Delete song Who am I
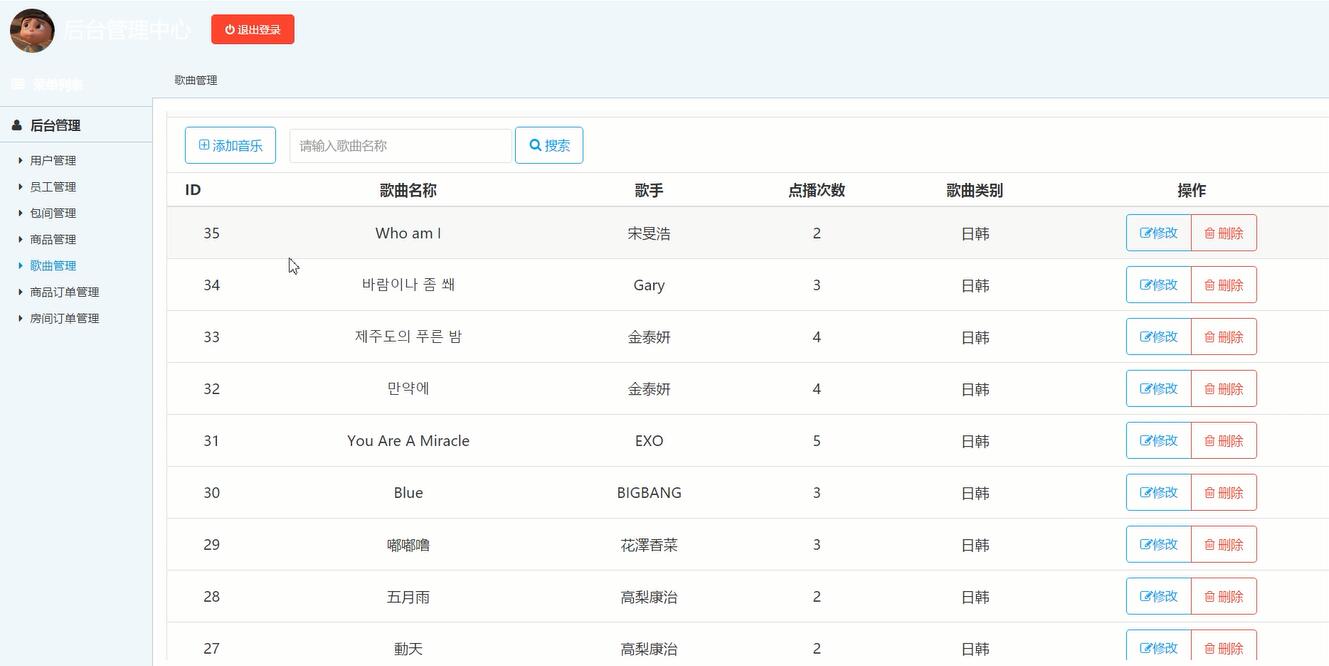Screen dimensions: 1329x666 click(1224, 233)
